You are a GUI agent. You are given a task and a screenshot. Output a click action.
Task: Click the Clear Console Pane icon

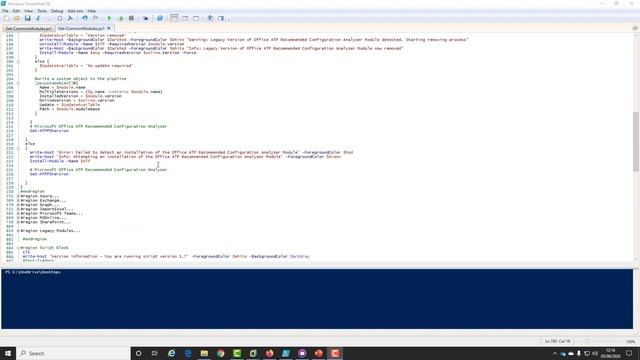[70, 18]
